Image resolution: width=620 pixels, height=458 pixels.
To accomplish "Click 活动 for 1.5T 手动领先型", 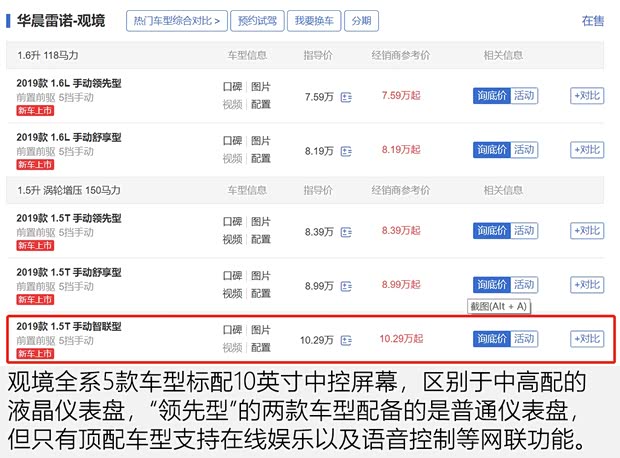I will [524, 231].
